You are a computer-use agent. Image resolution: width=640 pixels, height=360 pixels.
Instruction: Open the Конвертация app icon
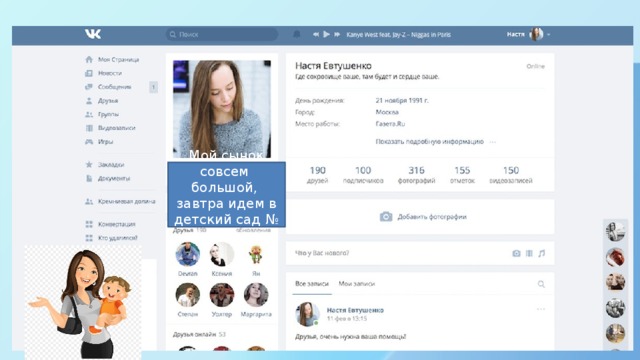[89, 224]
